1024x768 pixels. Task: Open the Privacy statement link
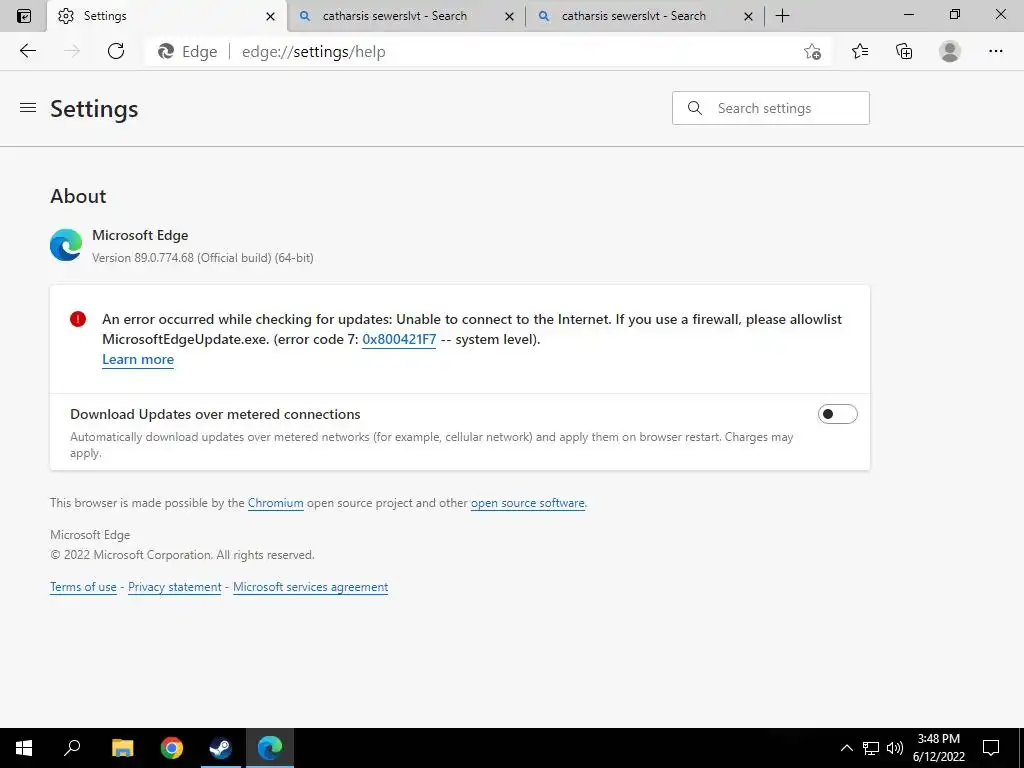[174, 587]
